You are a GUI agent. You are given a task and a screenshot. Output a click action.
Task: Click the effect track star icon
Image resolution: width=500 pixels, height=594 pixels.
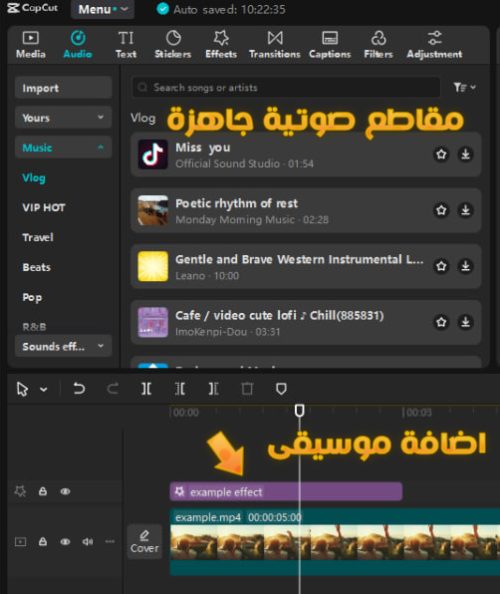[20, 491]
